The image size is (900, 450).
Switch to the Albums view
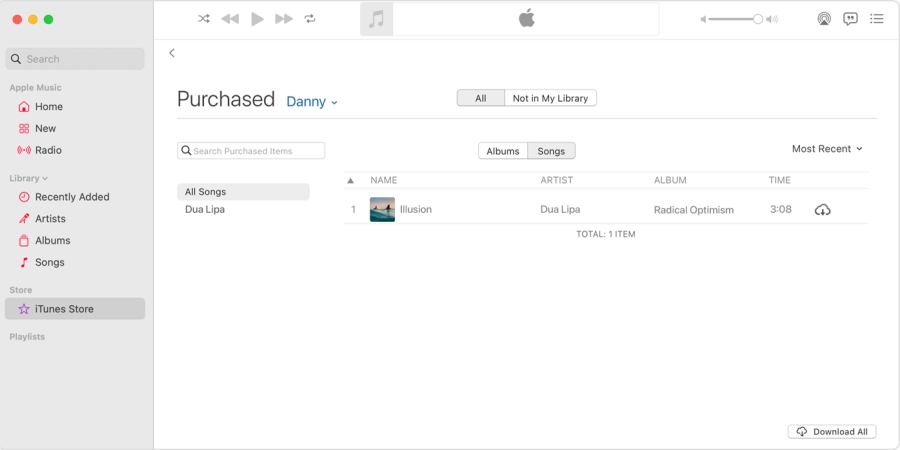click(x=503, y=151)
